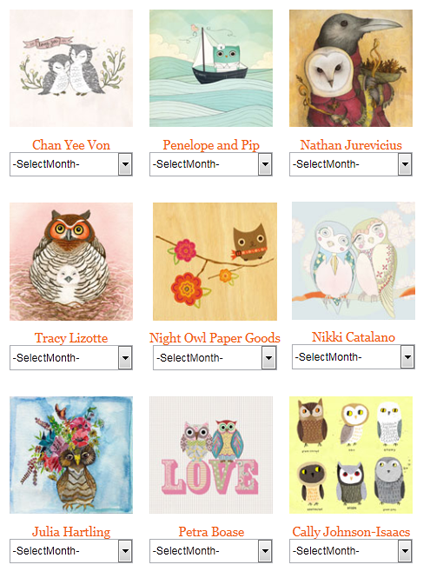The height and width of the screenshot is (578, 430).
Task: Click the two cuddling owls illustration thumbnail
Action: (x=71, y=68)
